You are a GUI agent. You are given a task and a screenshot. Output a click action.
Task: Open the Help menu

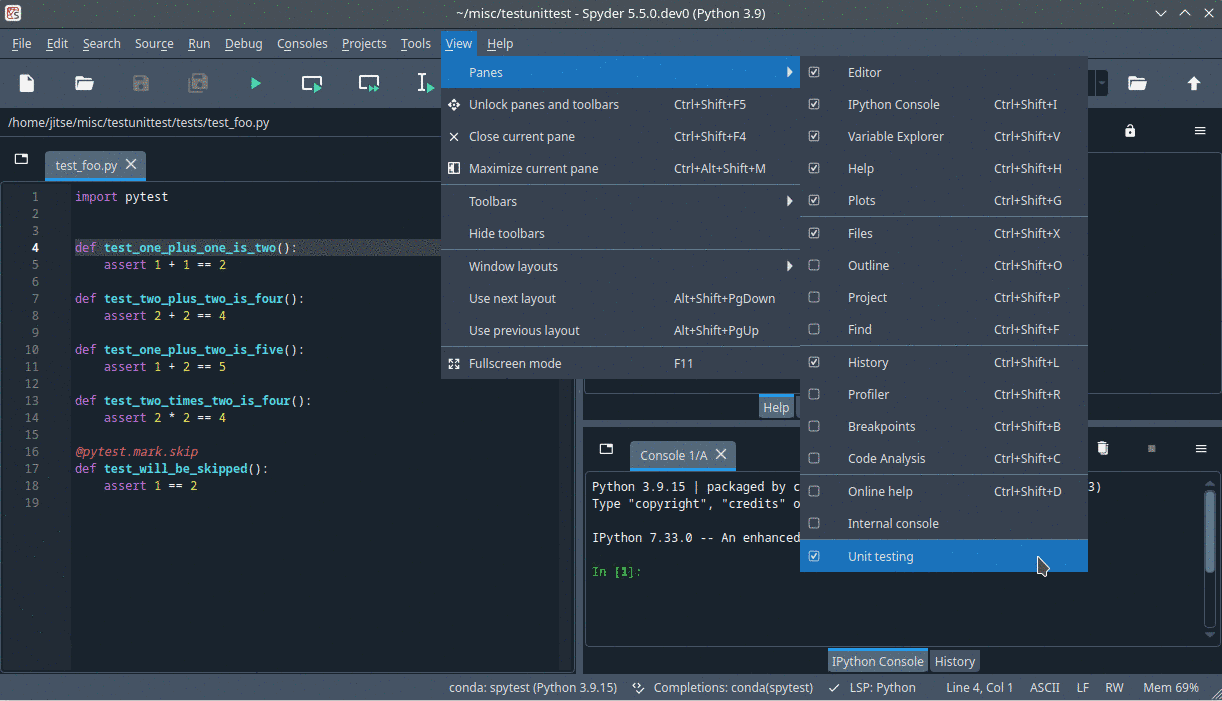[x=500, y=43]
